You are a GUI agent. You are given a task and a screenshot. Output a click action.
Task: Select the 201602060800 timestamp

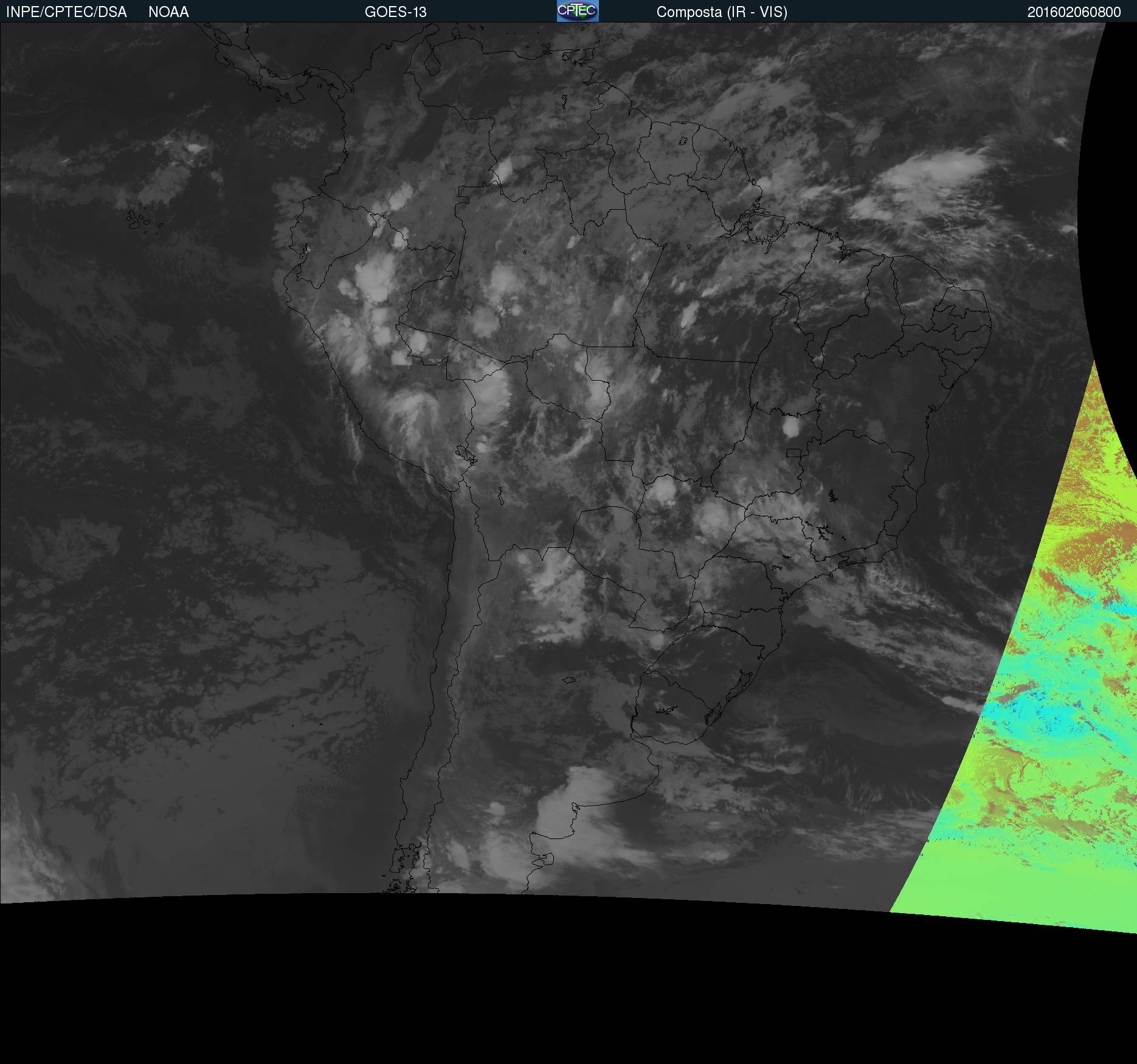1074,12
